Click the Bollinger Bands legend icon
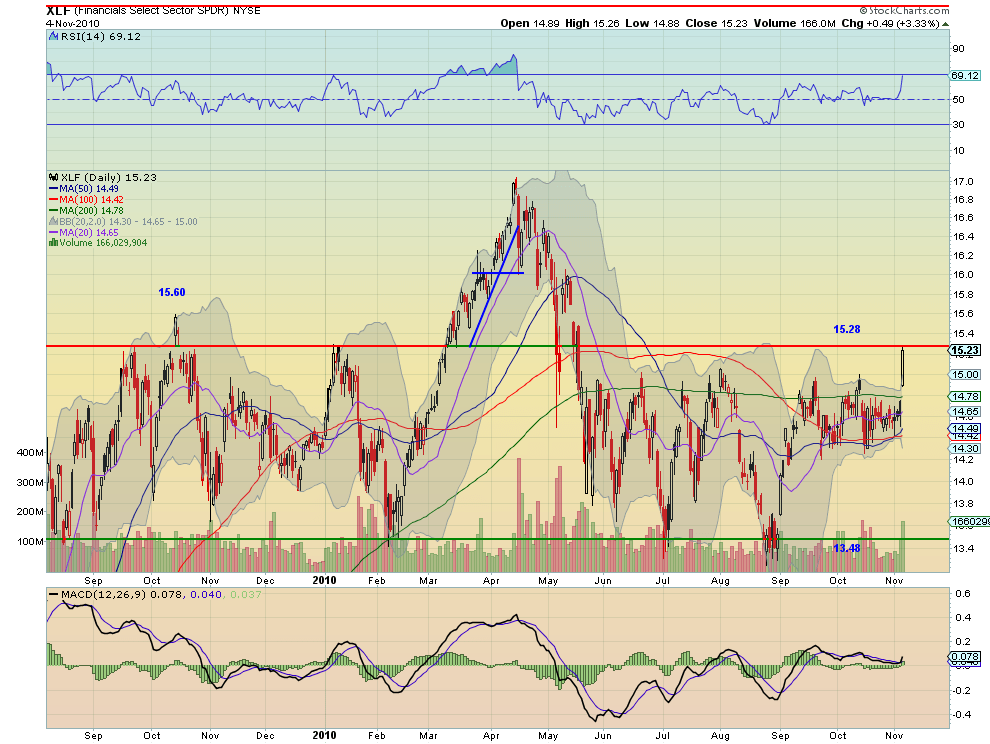 point(54,222)
